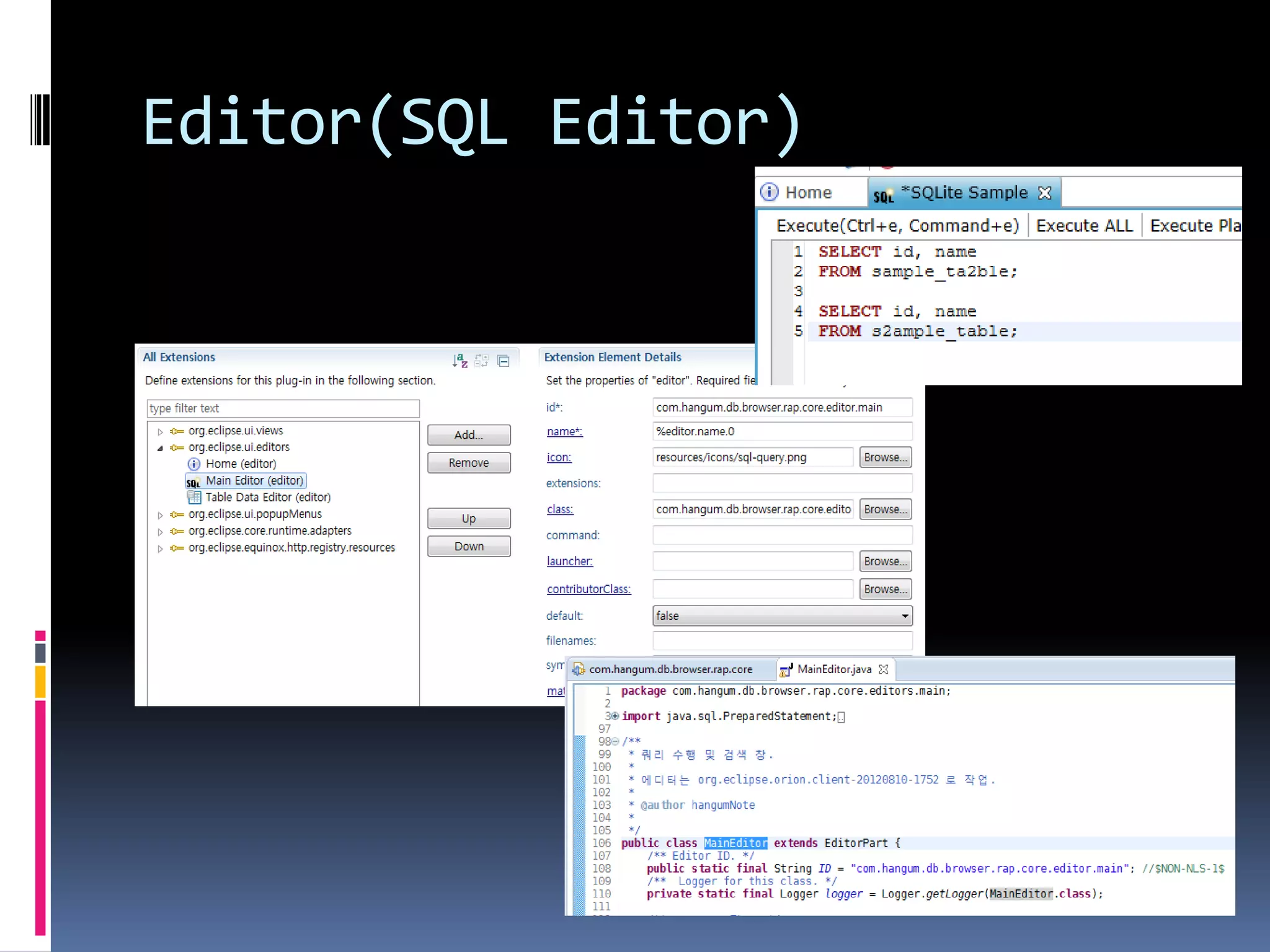Click the expand/collapse tree toggle icon
The height and width of the screenshot is (952, 1270).
[x=481, y=361]
